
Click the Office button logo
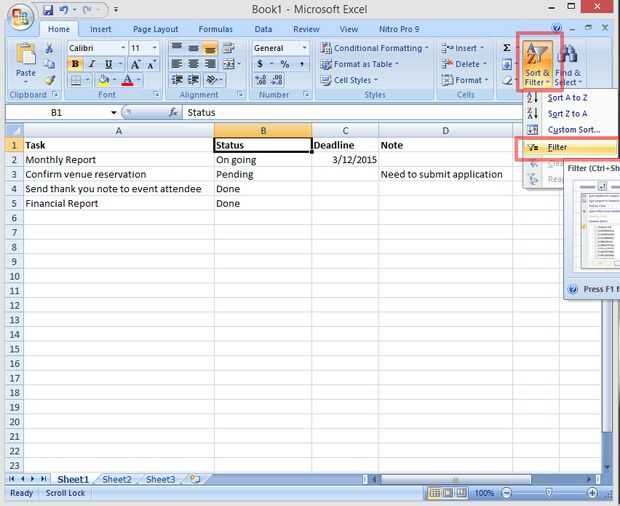[20, 17]
